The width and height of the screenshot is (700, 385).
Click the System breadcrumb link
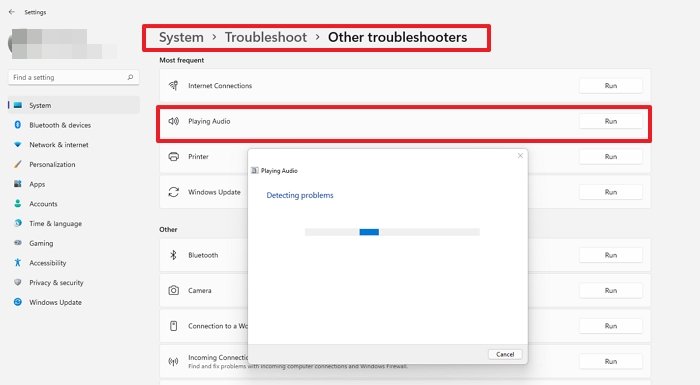tap(181, 37)
